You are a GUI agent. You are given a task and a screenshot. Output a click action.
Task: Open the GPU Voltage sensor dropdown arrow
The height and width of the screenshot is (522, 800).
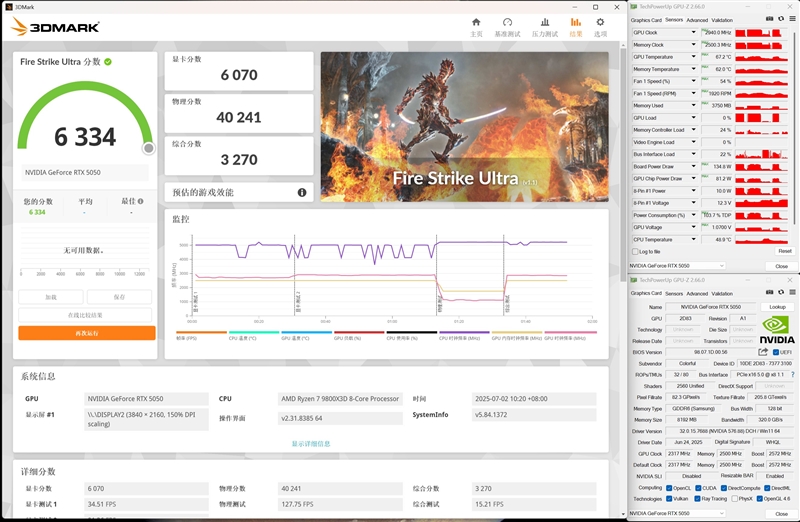(x=693, y=227)
